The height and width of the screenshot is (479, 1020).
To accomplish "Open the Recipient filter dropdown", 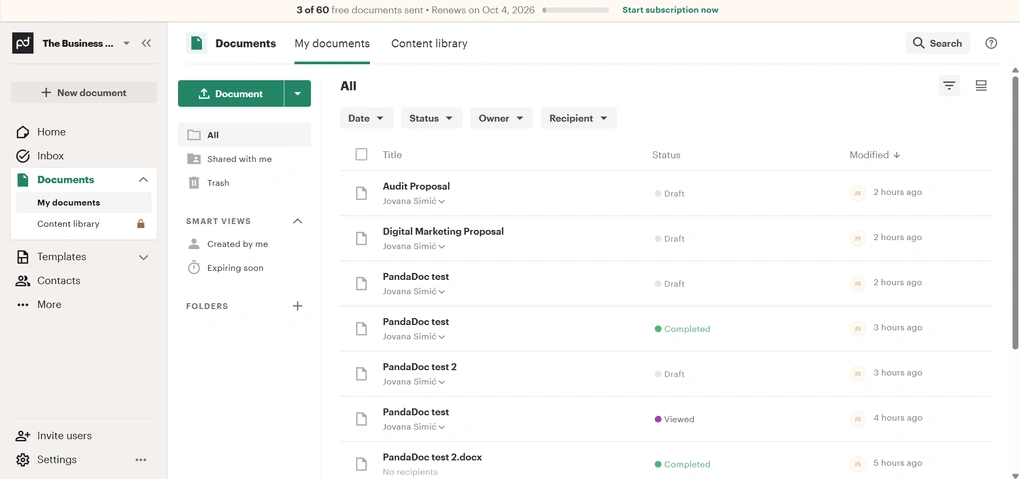I will (x=579, y=118).
